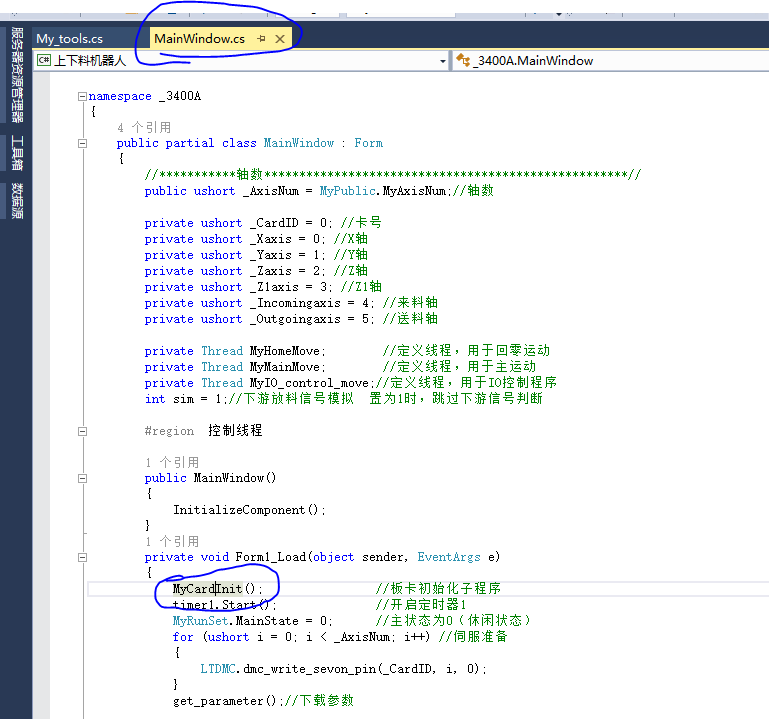Click get_parameter() call
Viewport: 769px width, 719px height.
[228, 701]
